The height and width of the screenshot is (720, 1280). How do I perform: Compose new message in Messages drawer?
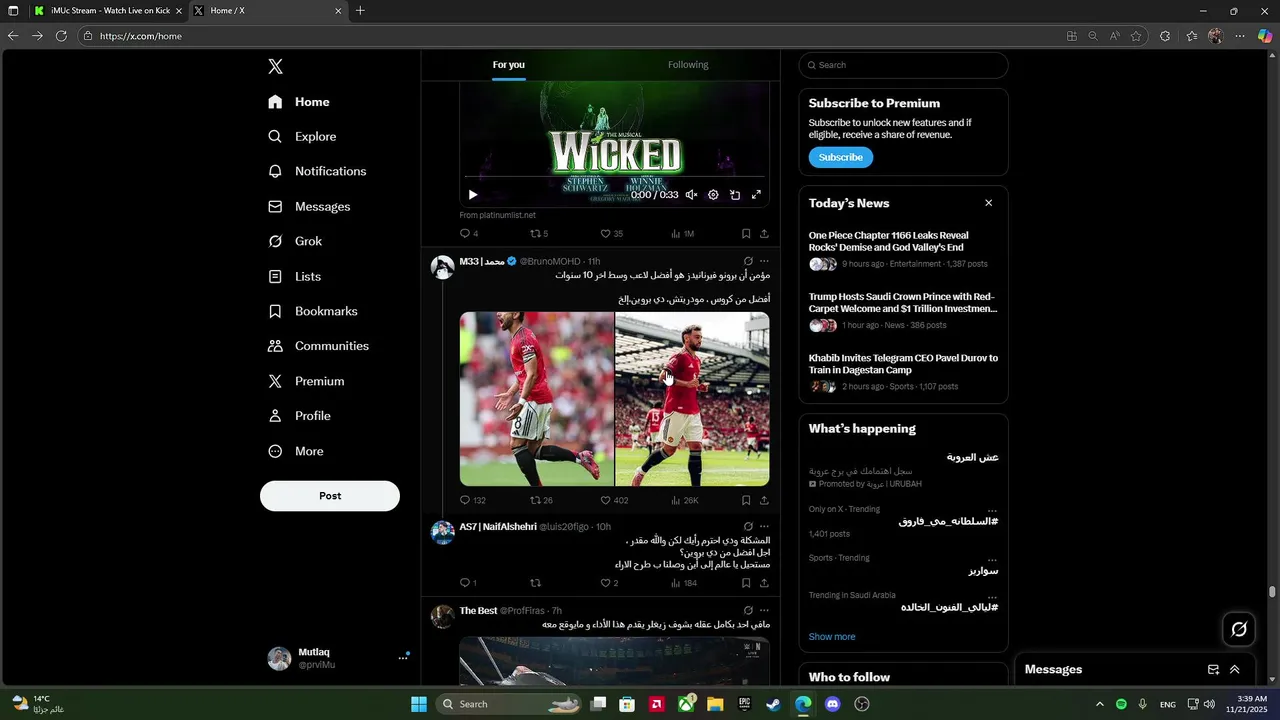pyautogui.click(x=1213, y=670)
